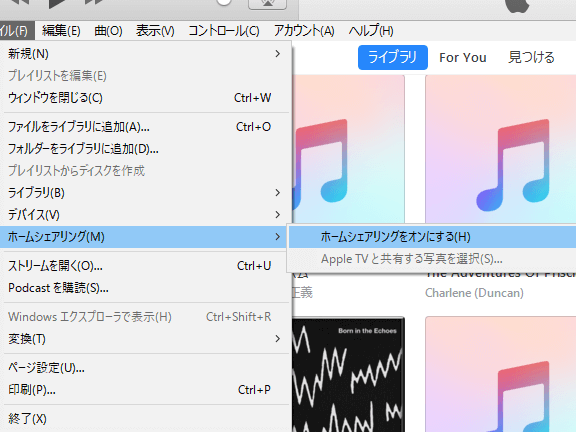Open the コントロール(C) menu
Viewport: 576px width, 432px height.
[224, 30]
